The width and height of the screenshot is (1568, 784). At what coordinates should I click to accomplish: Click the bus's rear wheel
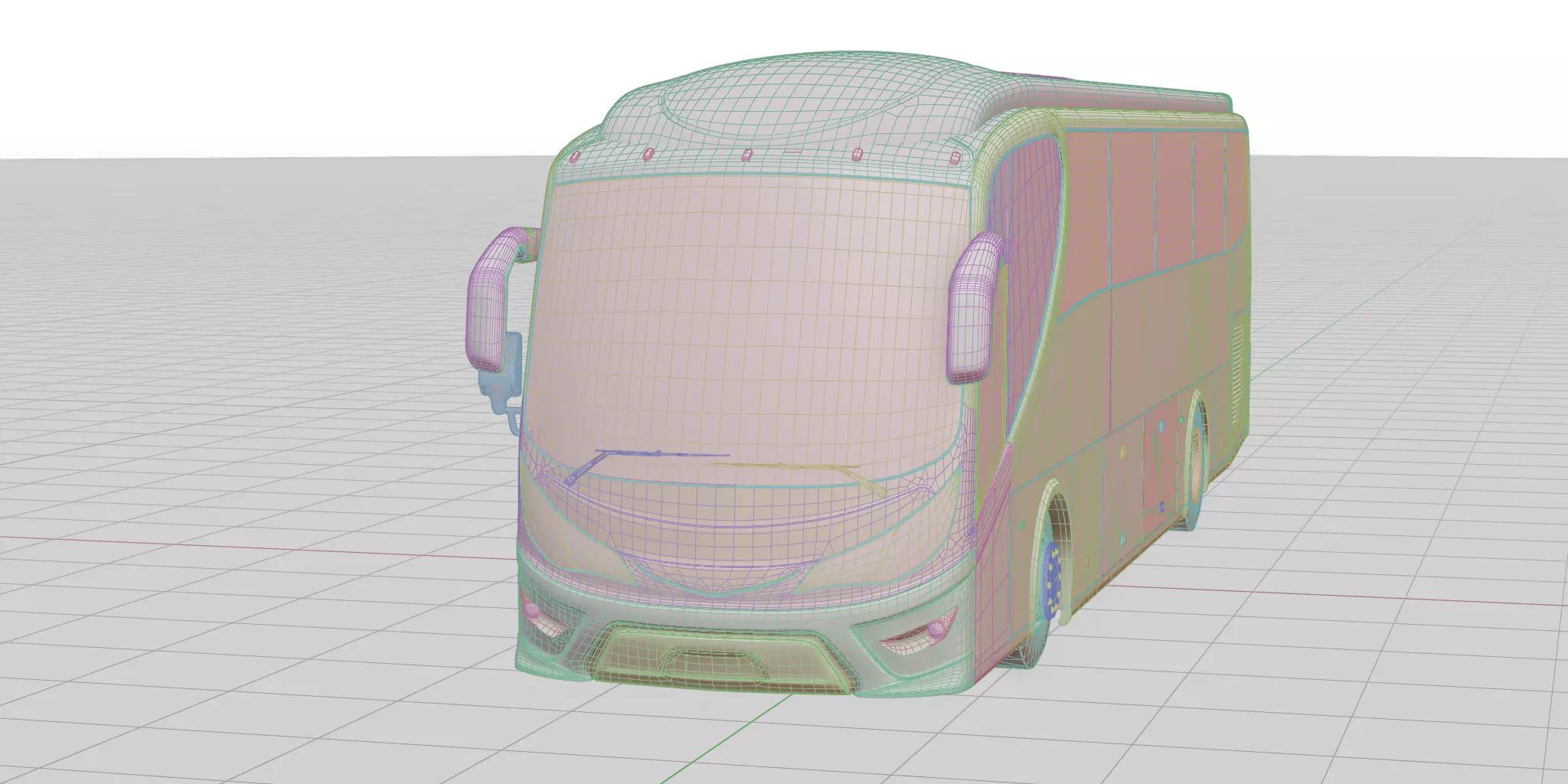point(1194,460)
